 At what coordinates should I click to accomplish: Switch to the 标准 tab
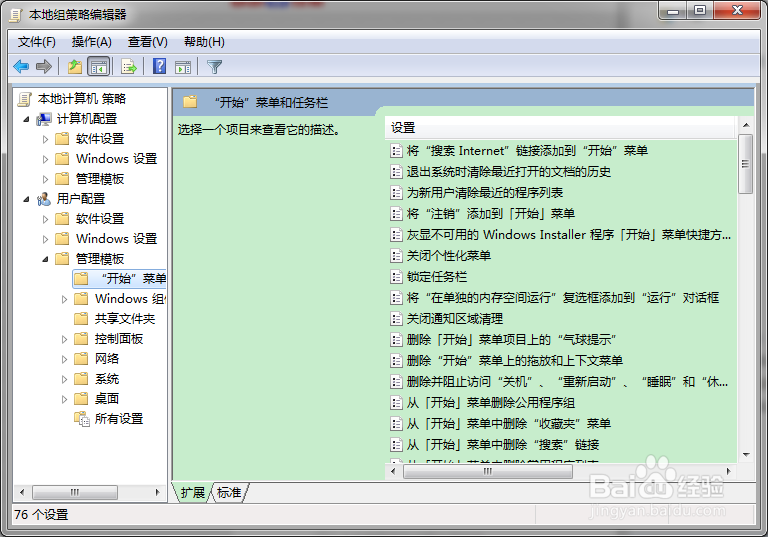229,492
